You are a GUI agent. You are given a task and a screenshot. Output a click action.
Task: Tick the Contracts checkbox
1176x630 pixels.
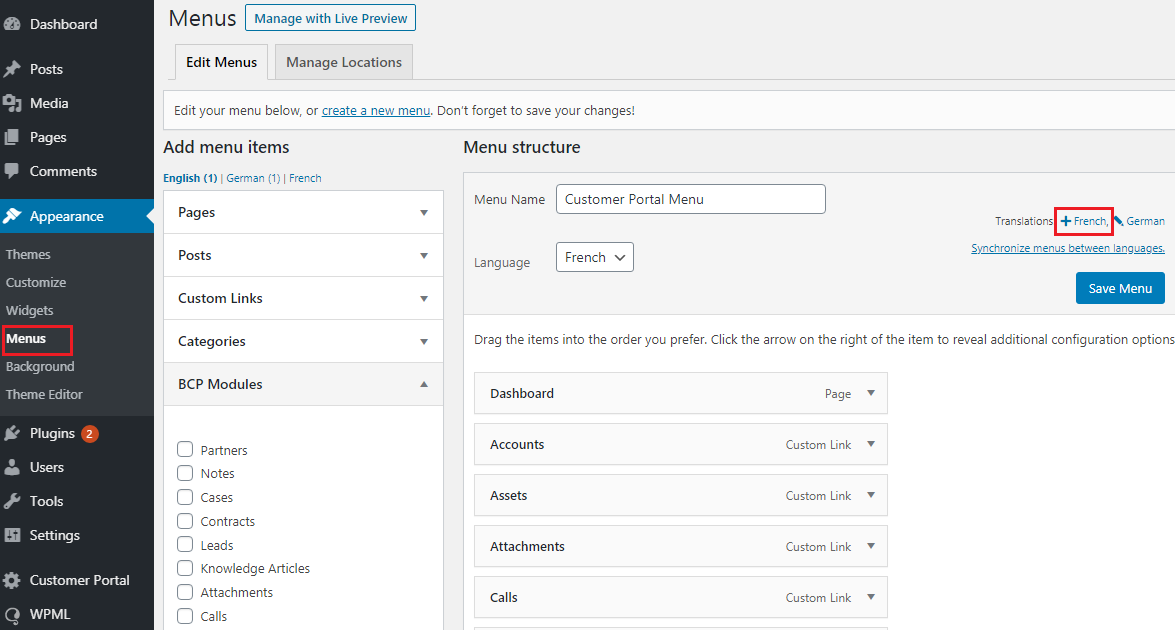(185, 521)
